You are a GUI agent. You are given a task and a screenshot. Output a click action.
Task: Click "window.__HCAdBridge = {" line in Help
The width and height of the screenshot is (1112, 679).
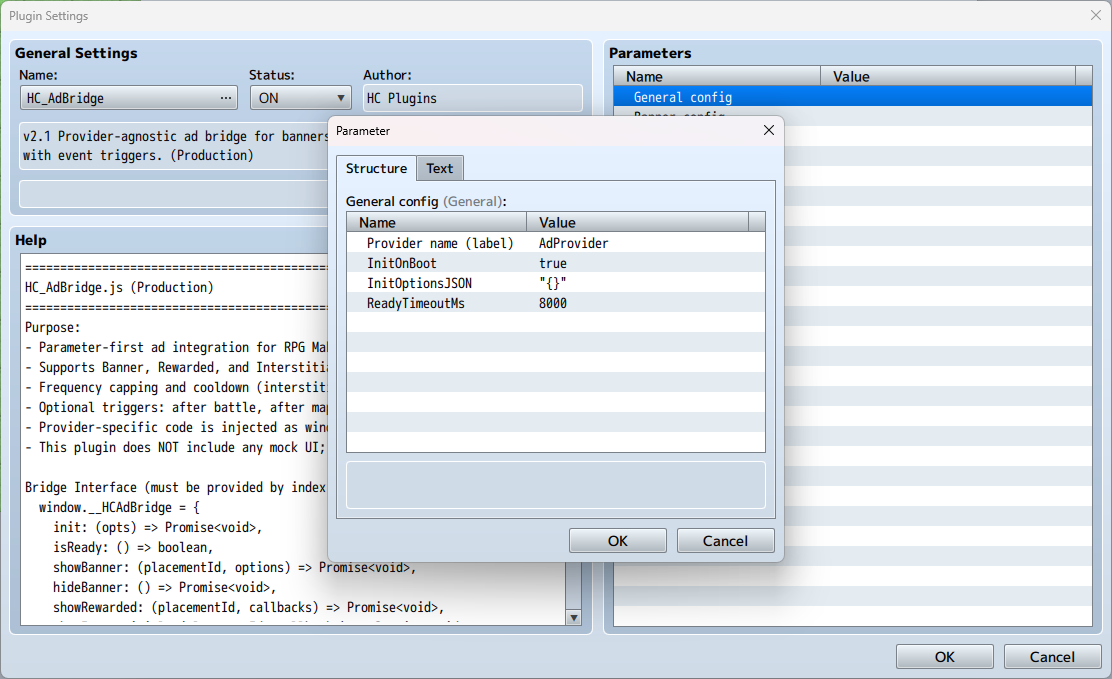tap(119, 507)
